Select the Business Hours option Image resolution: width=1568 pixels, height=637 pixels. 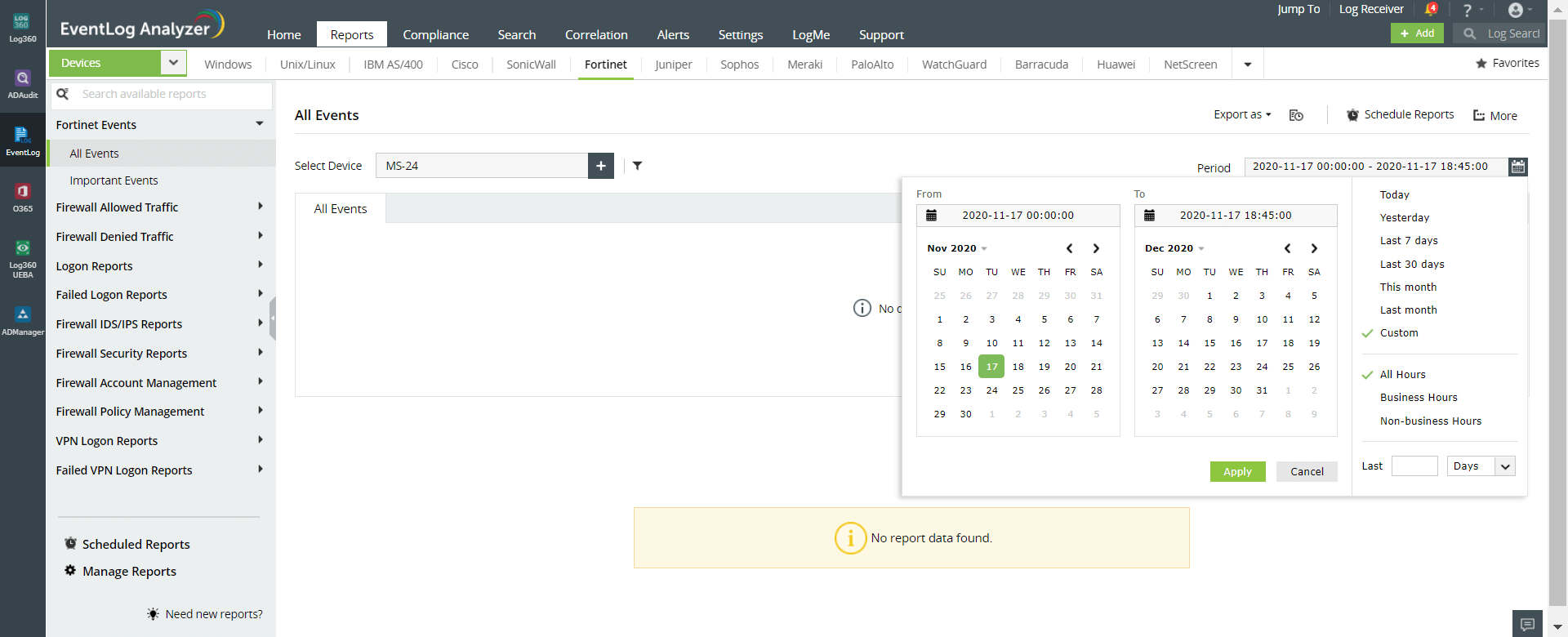(x=1419, y=398)
